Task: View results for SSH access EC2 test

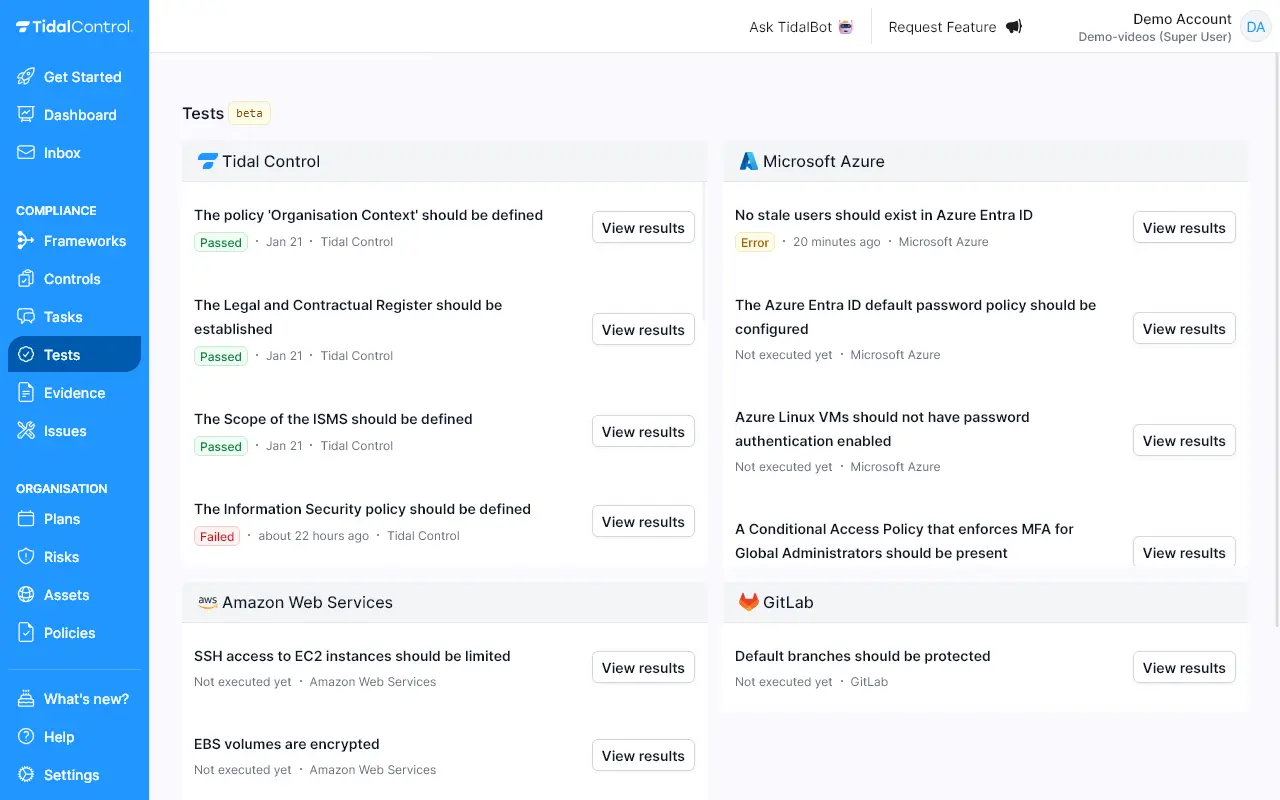Action: 643,668
